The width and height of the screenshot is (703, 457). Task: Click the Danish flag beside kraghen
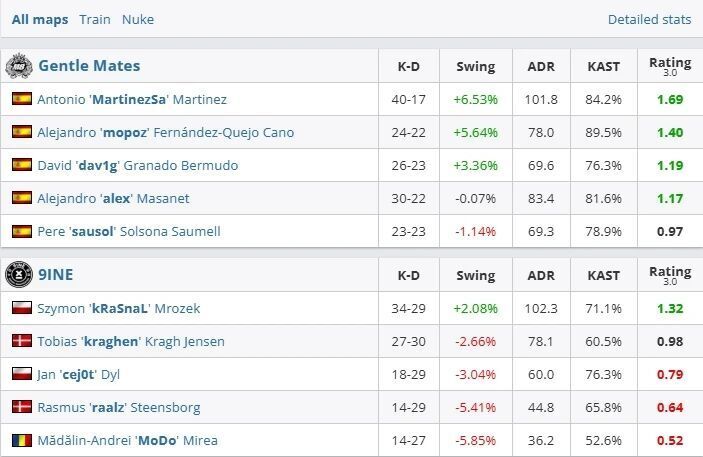click(x=21, y=341)
